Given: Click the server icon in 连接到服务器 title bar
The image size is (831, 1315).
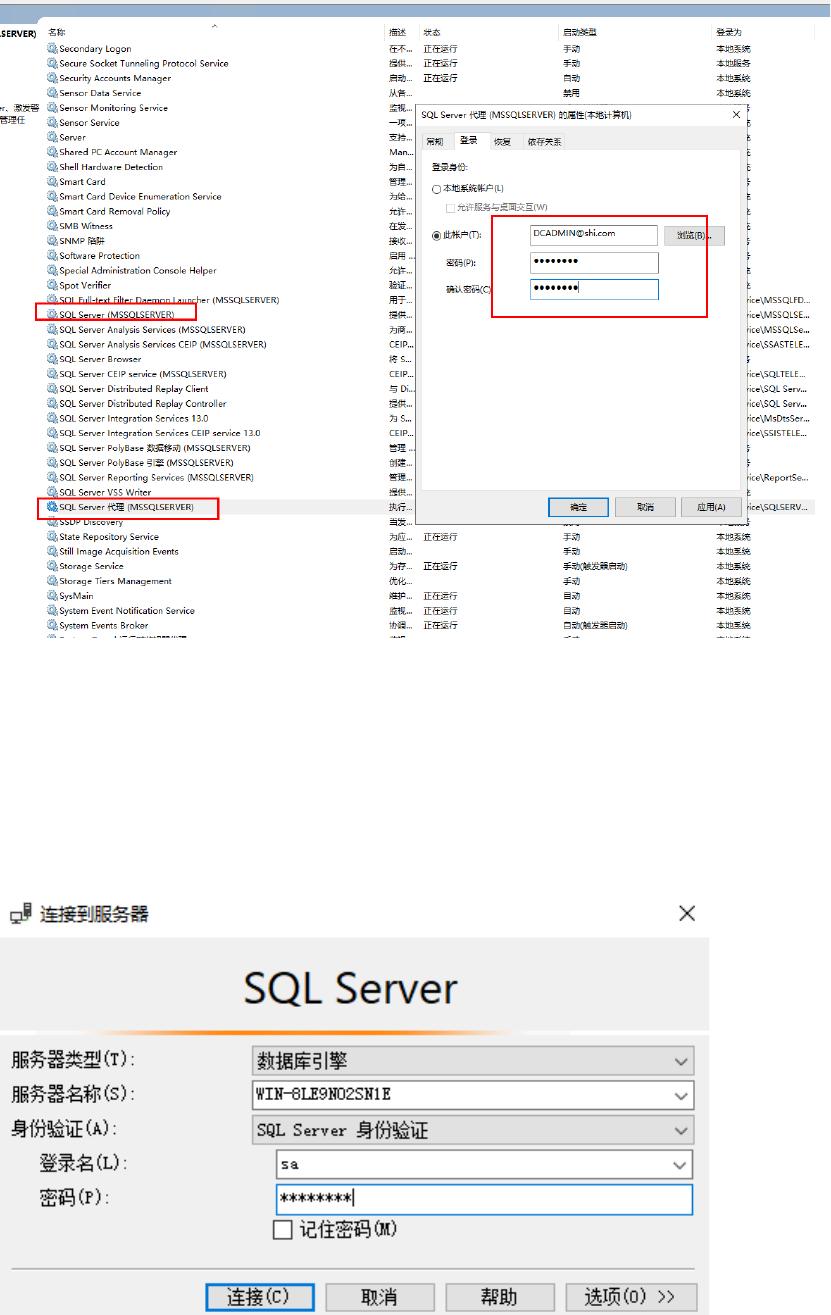Looking at the screenshot, I should pyautogui.click(x=19, y=914).
